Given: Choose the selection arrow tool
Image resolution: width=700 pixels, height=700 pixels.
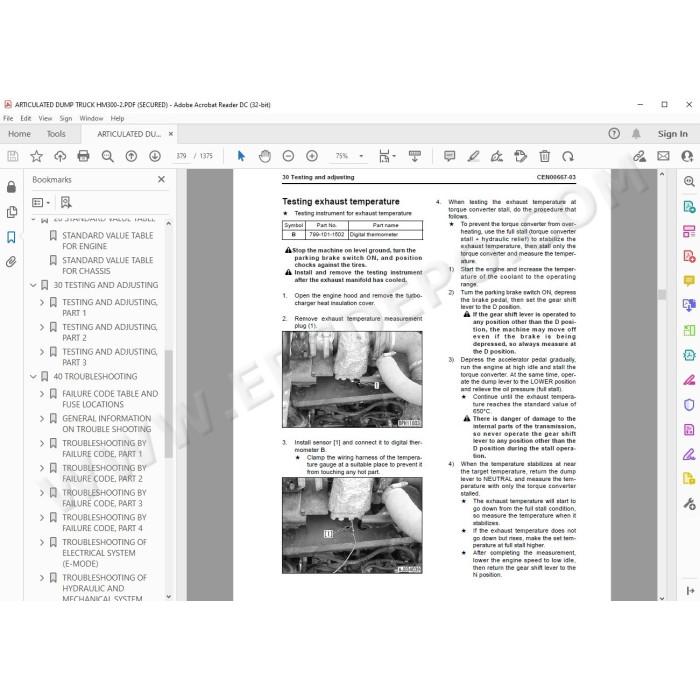Looking at the screenshot, I should (x=241, y=156).
